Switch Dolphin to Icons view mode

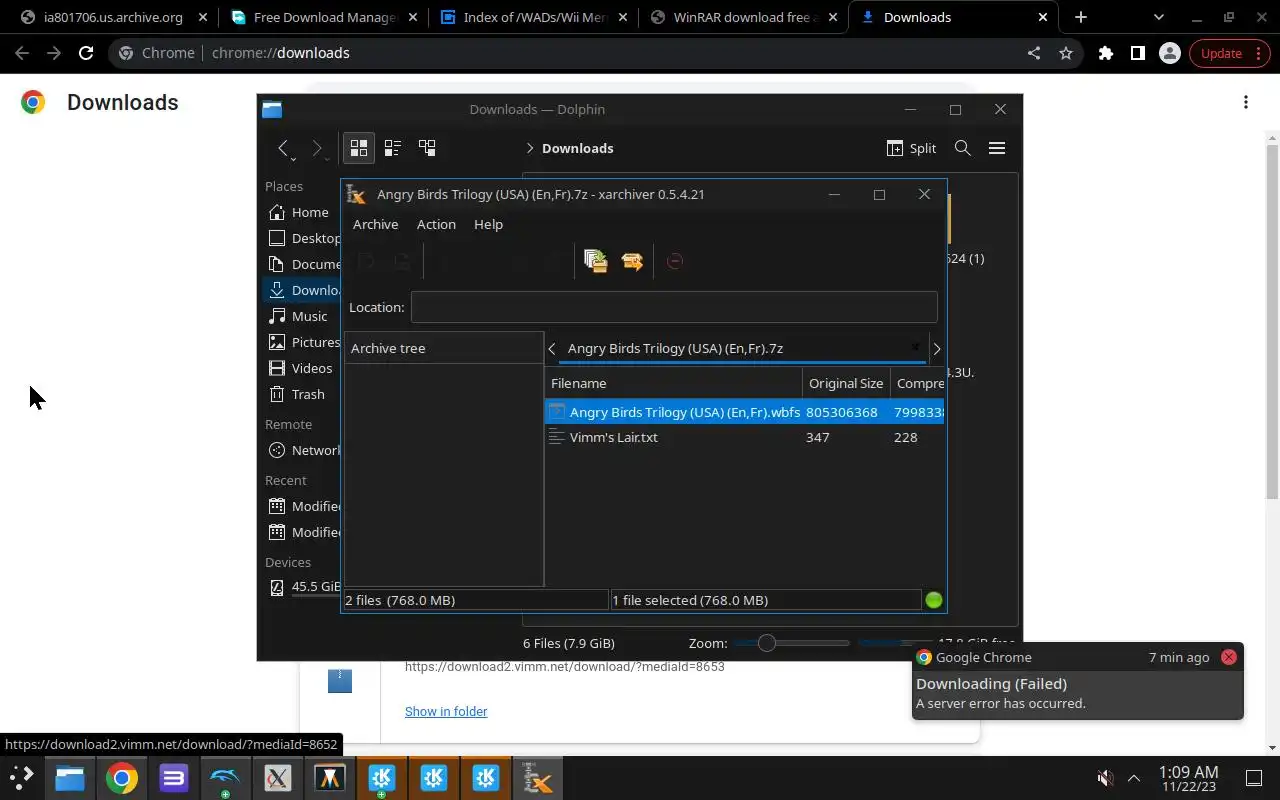point(358,148)
